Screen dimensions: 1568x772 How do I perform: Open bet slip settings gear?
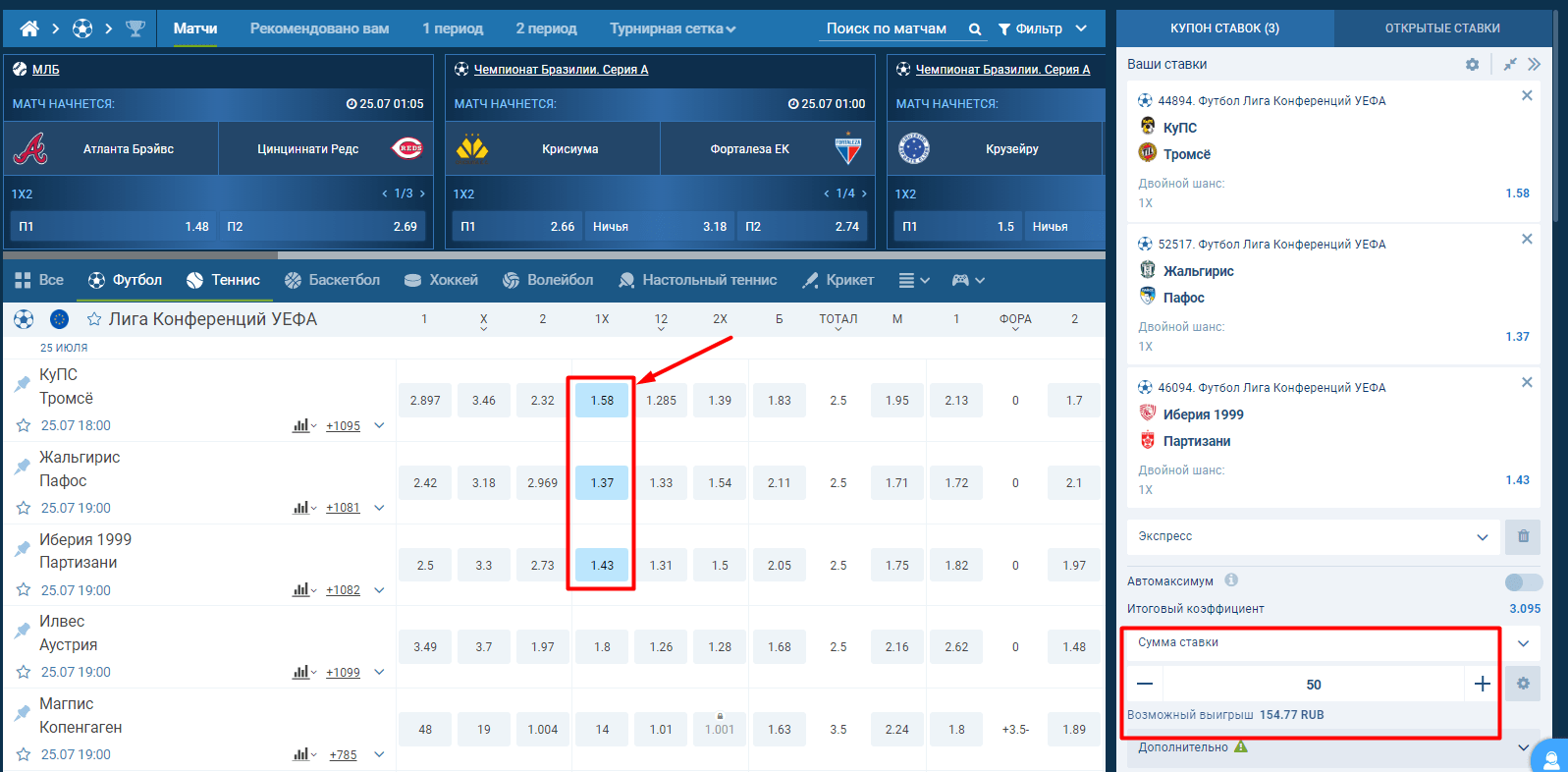[x=1472, y=64]
